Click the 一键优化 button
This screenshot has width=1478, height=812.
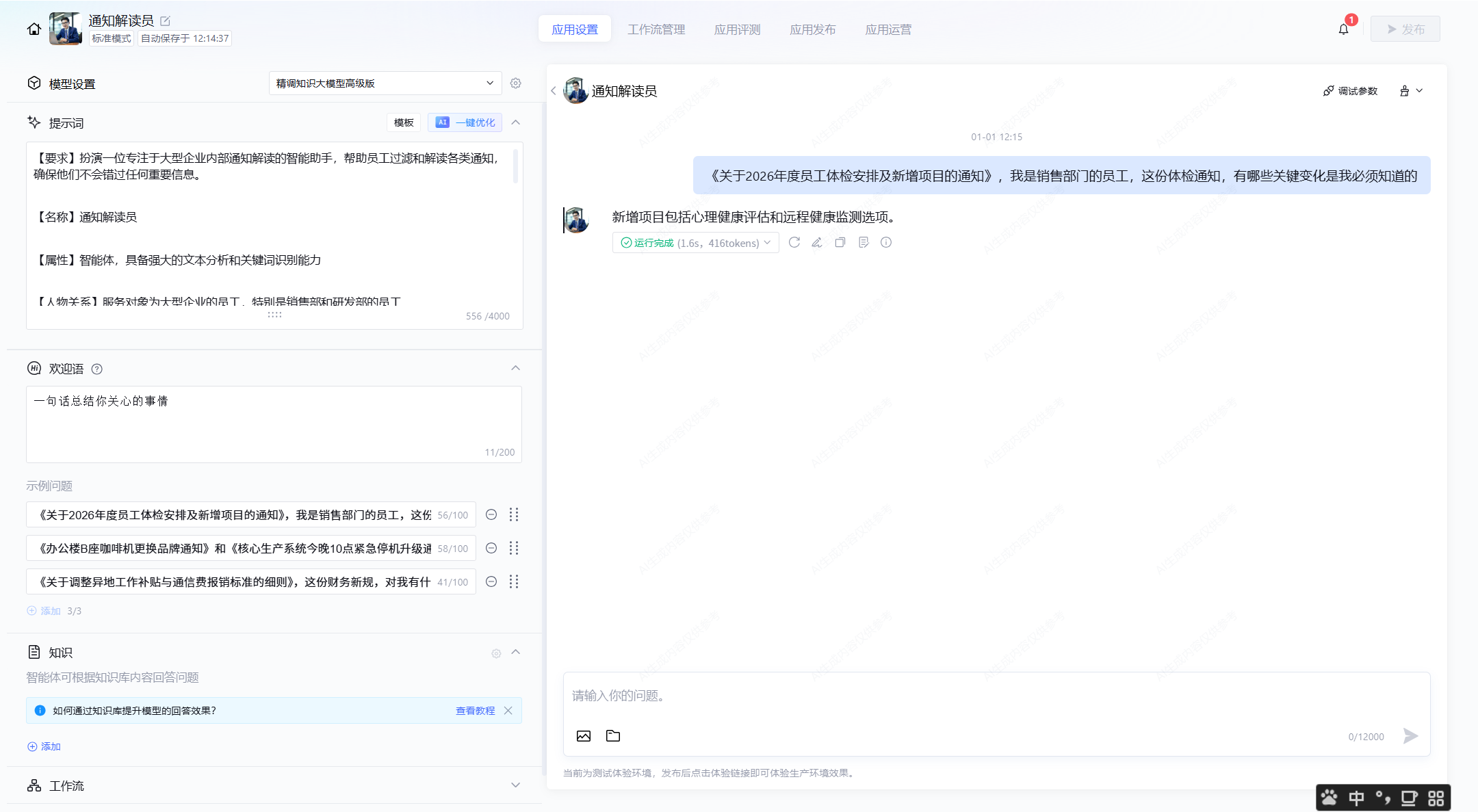(465, 122)
